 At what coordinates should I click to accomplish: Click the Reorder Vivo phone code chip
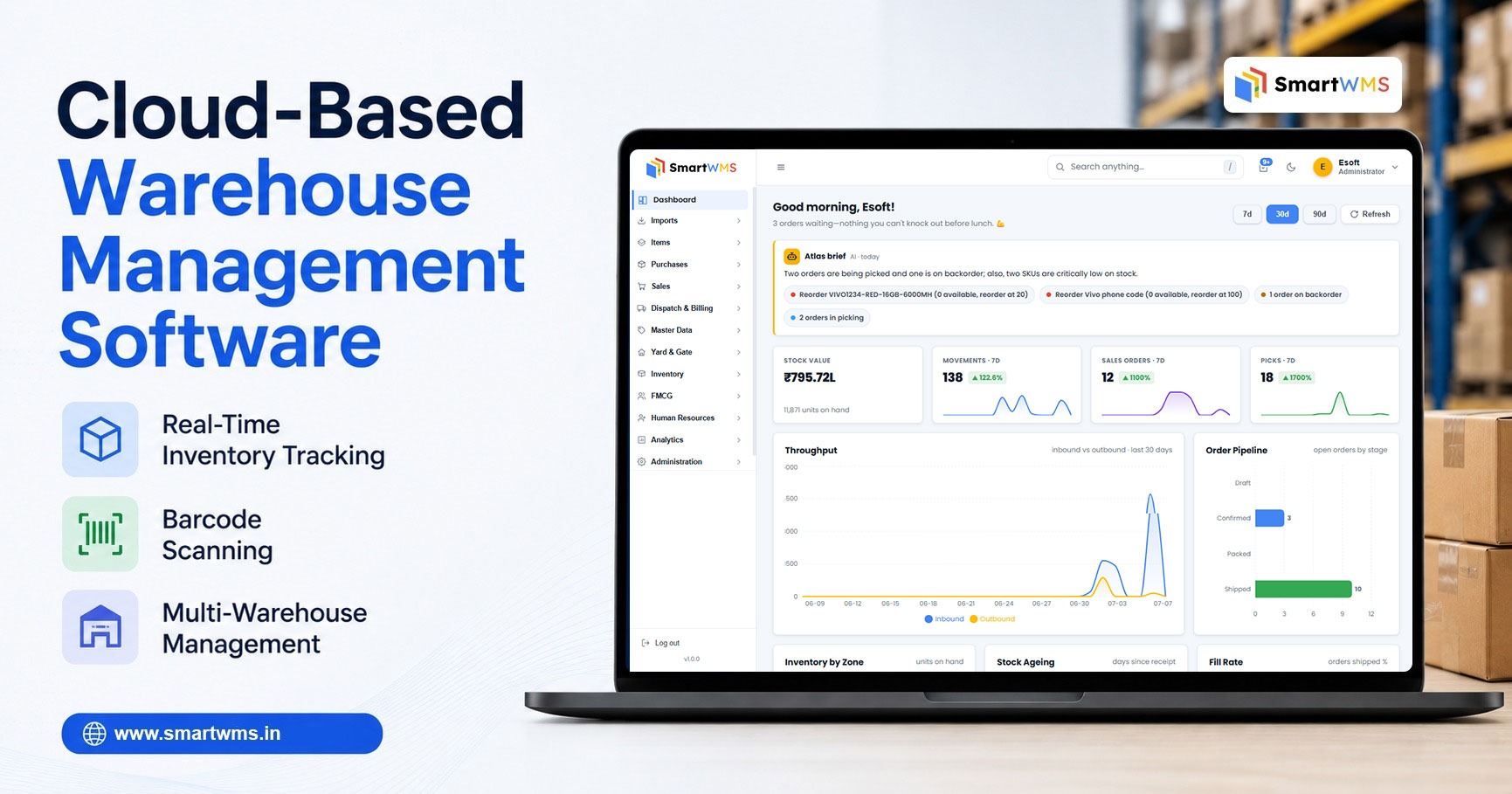(x=1144, y=294)
